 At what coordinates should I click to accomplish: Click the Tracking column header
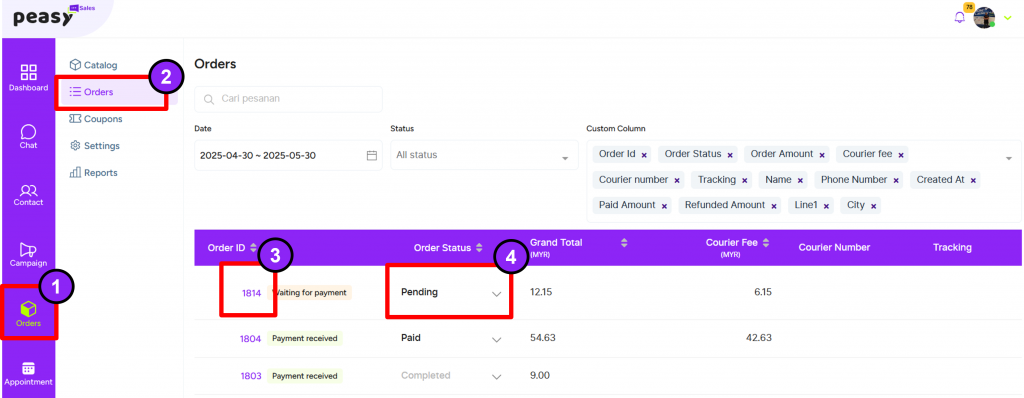click(x=952, y=247)
